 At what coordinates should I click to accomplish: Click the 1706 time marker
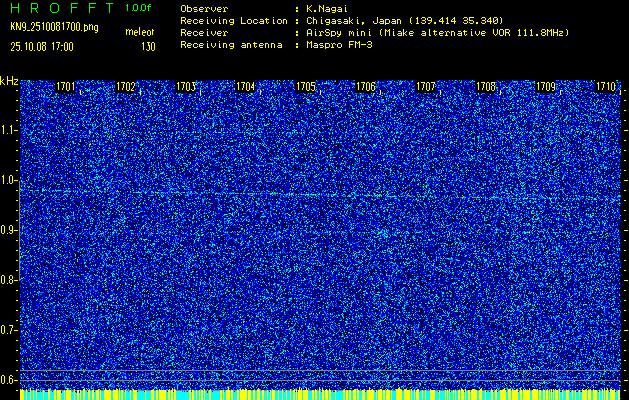coord(366,87)
